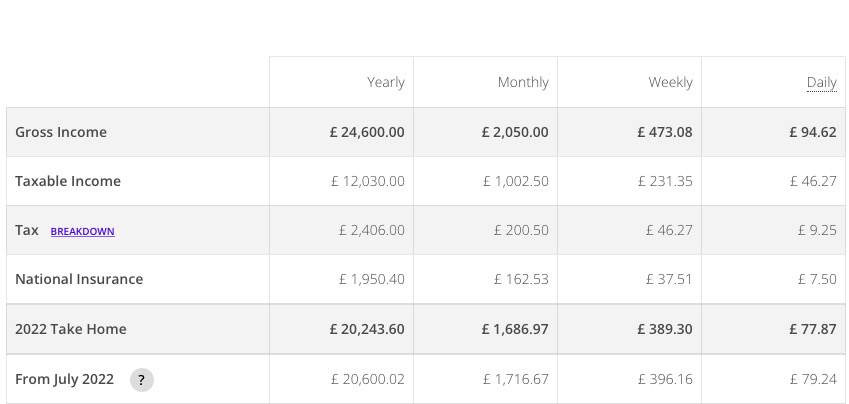Select the 2022 Take Home row label
This screenshot has height=404, width=849.
click(70, 329)
